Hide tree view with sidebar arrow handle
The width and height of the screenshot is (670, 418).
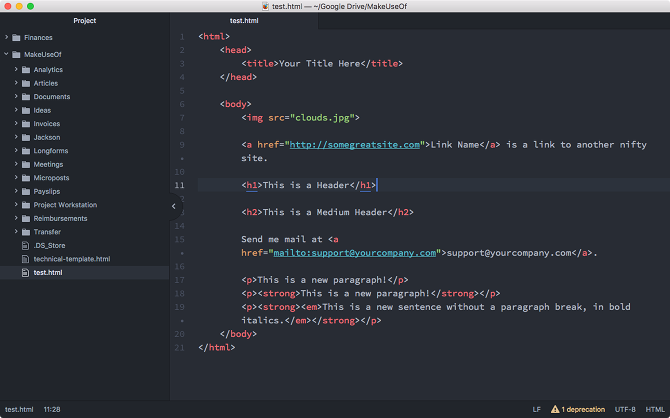click(x=173, y=206)
